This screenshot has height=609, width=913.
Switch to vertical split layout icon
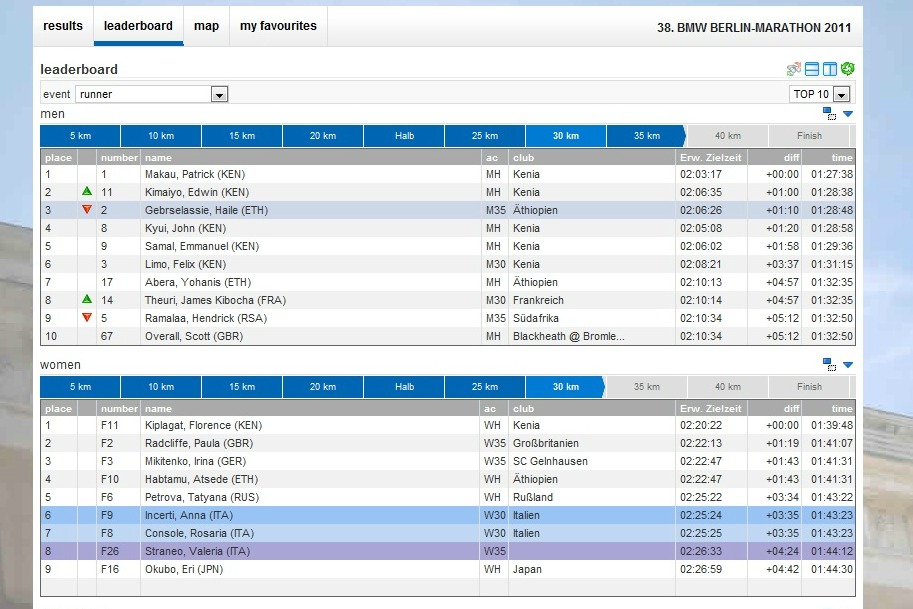click(830, 69)
